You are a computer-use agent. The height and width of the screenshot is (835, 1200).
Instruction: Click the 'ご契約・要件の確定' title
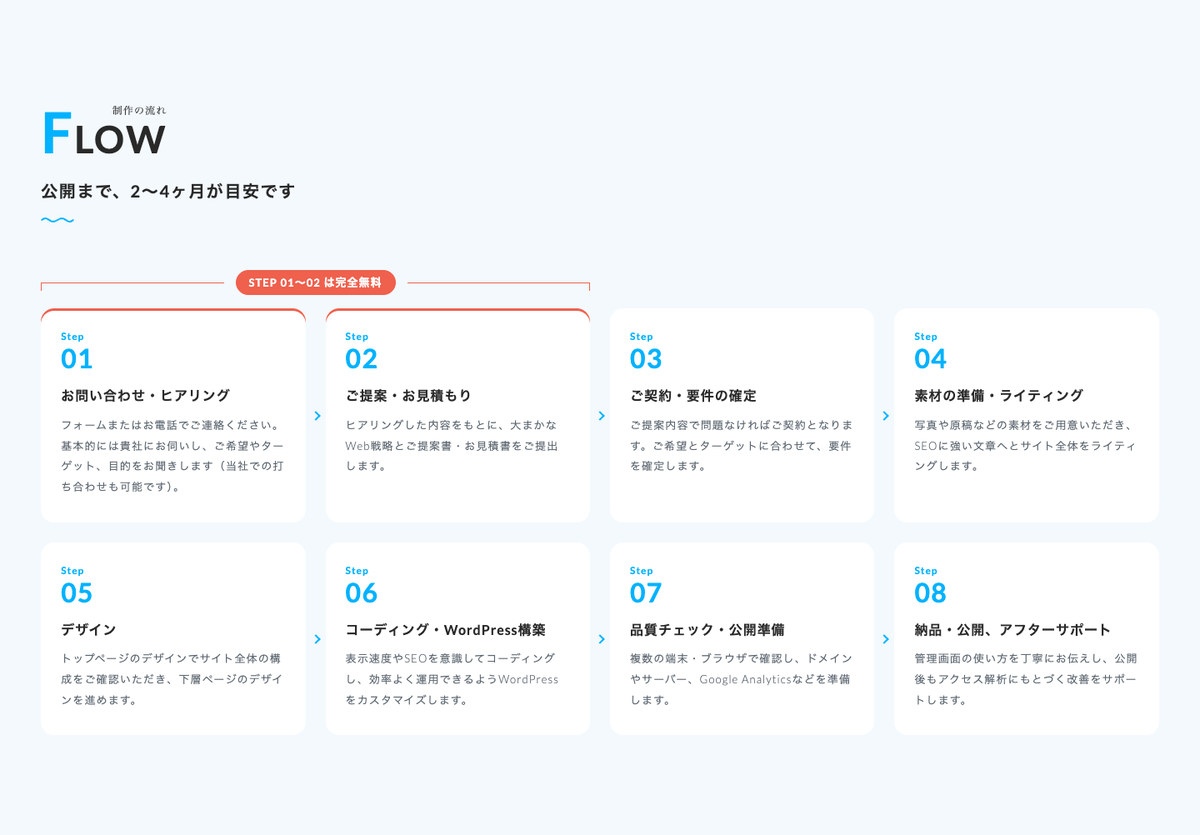[693, 396]
